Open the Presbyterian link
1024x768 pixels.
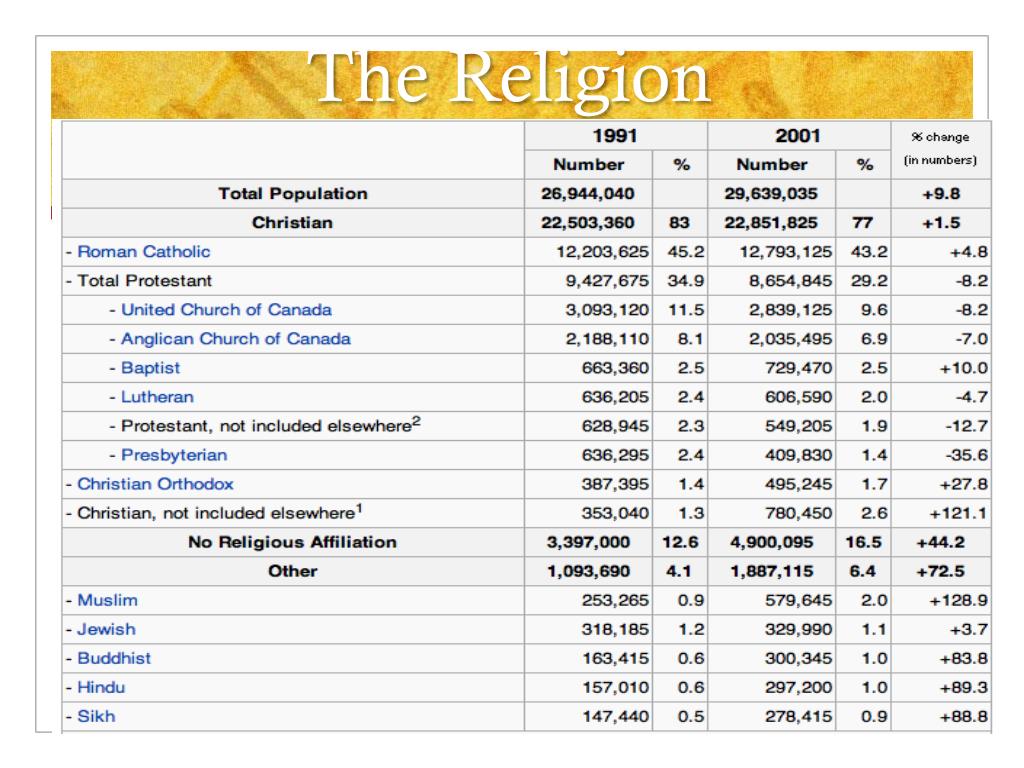click(174, 455)
